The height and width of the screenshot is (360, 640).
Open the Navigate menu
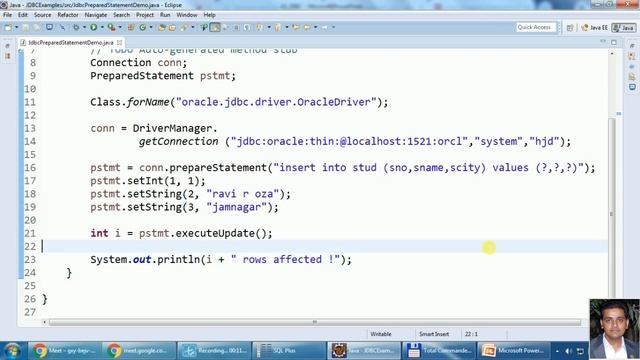[96, 15]
